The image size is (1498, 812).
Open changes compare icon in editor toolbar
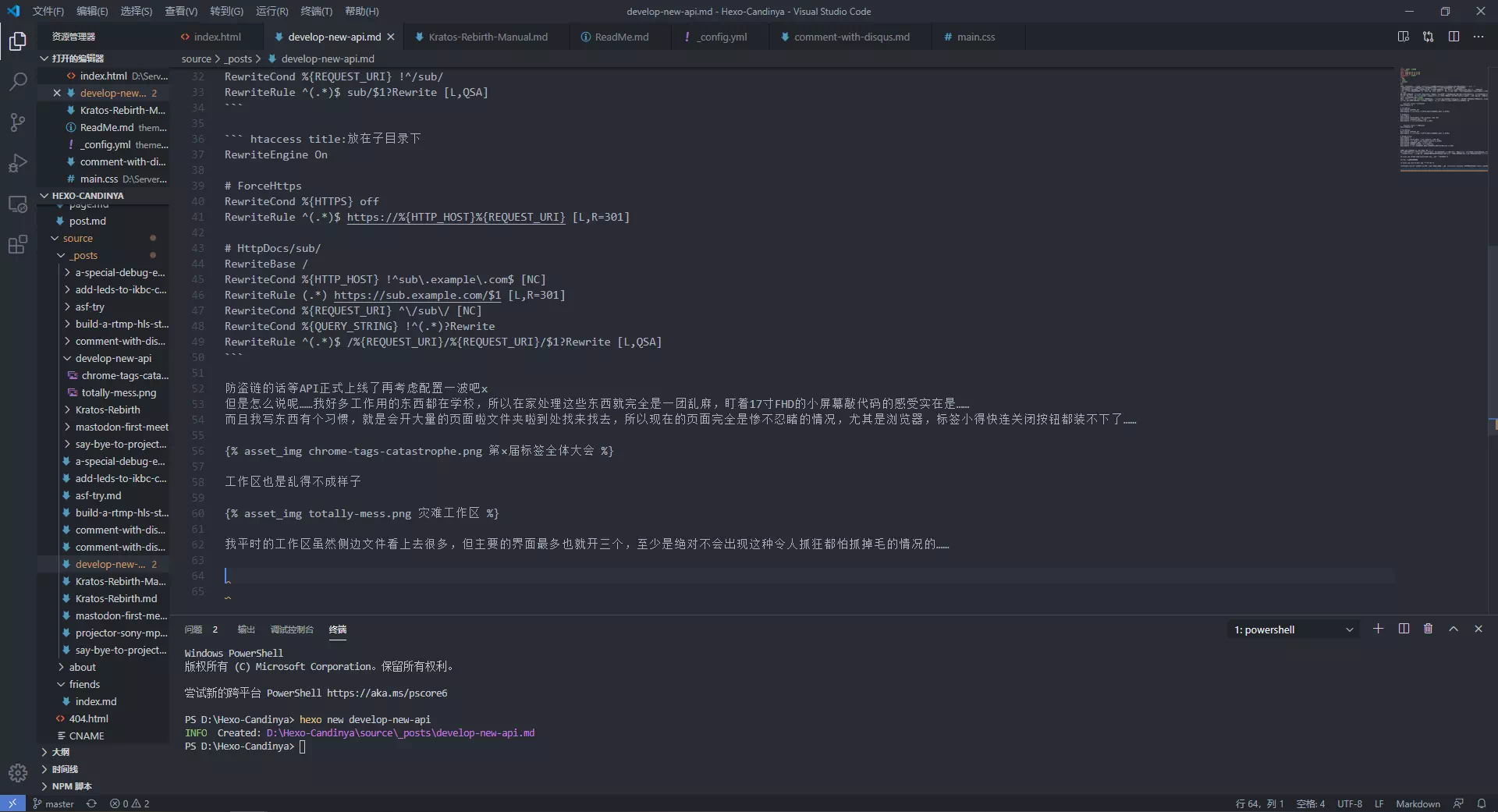1429,37
